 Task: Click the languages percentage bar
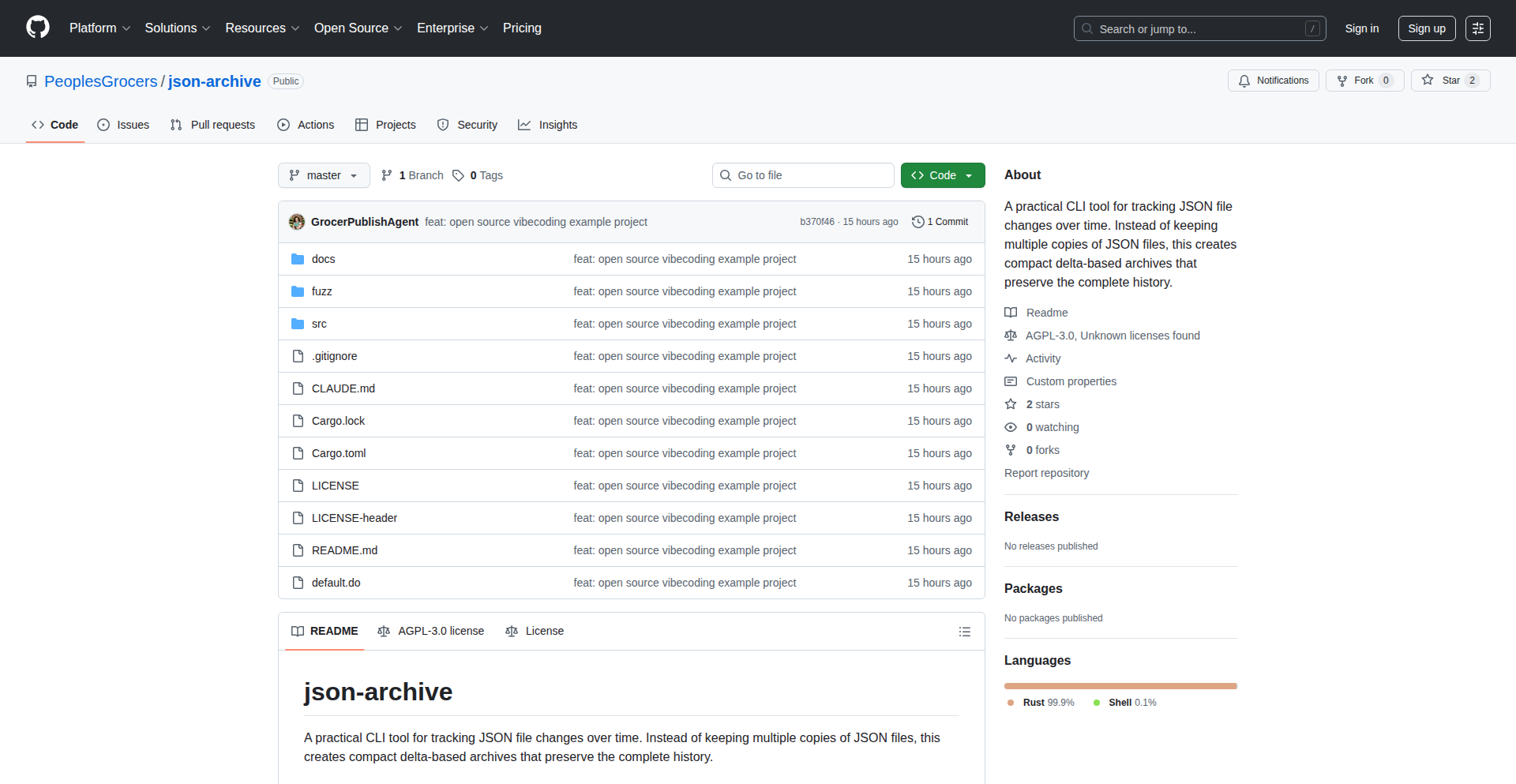coord(1120,686)
